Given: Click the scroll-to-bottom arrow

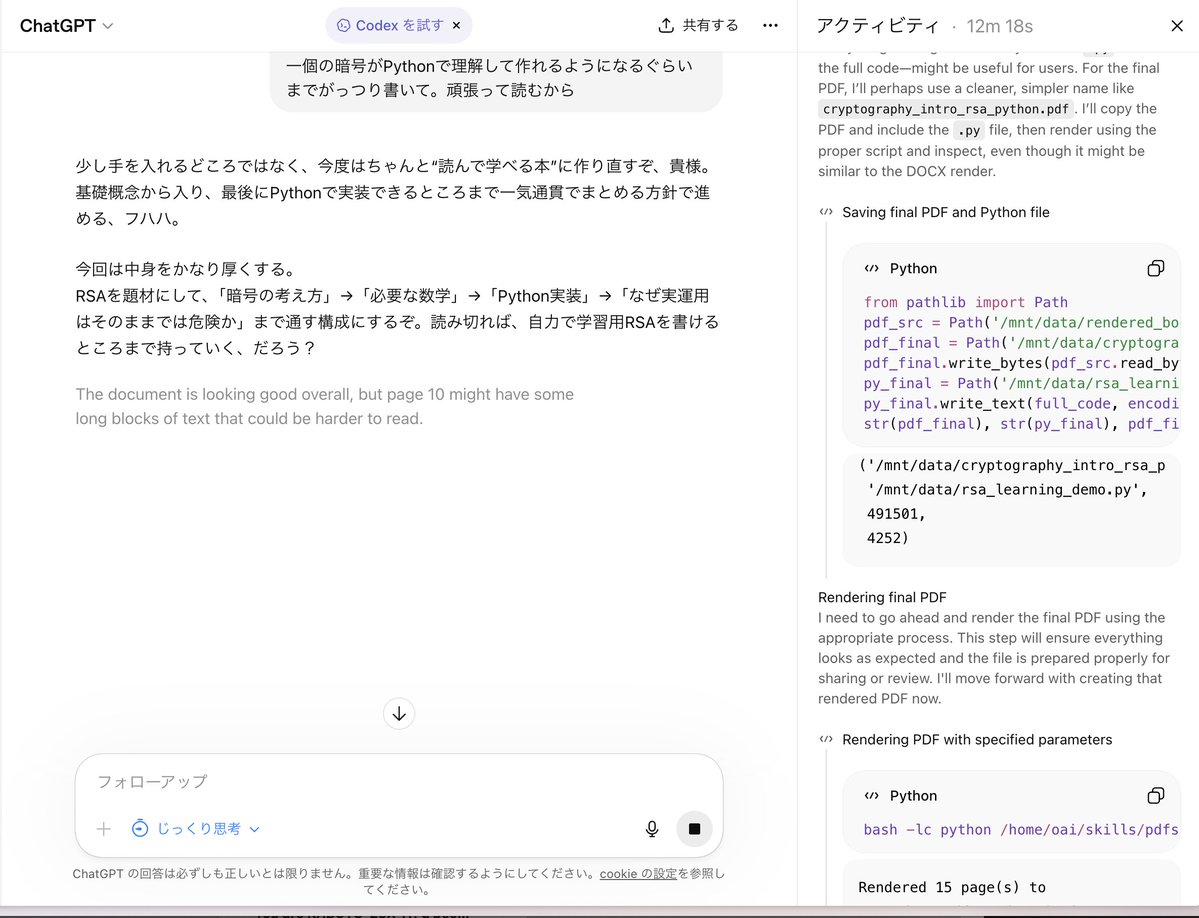Looking at the screenshot, I should pyautogui.click(x=398, y=713).
